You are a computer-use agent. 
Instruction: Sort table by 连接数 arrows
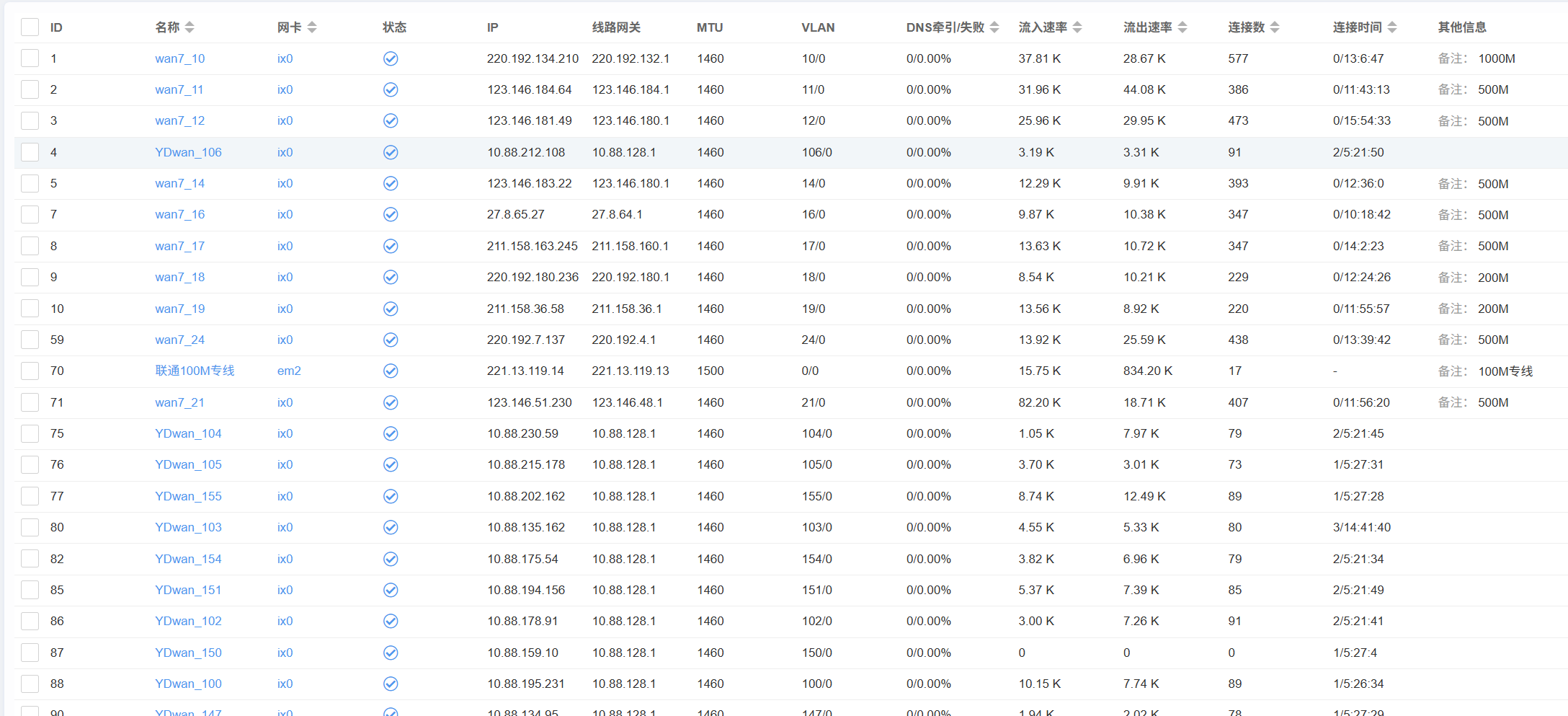click(1275, 27)
